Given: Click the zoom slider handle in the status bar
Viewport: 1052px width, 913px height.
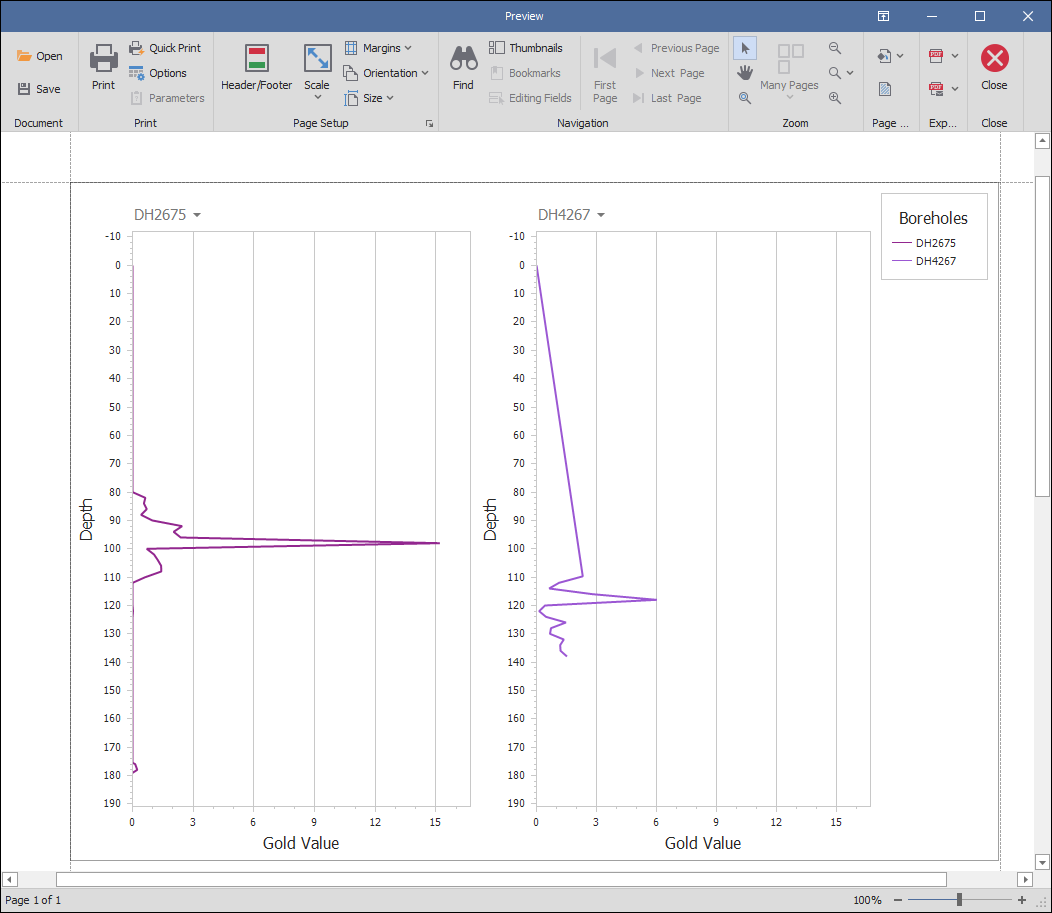Looking at the screenshot, I should (x=959, y=900).
